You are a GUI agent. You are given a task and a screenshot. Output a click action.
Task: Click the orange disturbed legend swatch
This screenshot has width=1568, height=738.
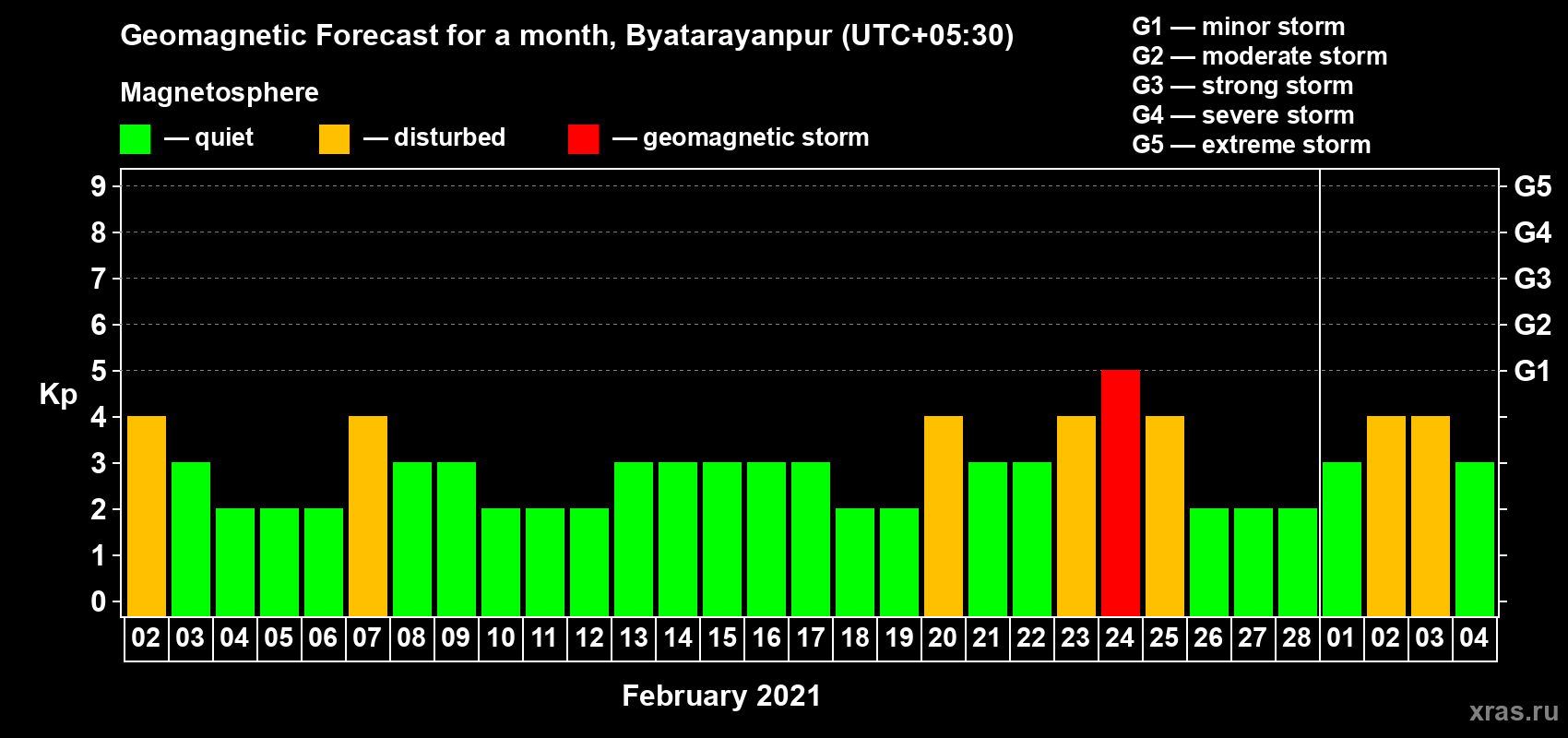point(334,139)
